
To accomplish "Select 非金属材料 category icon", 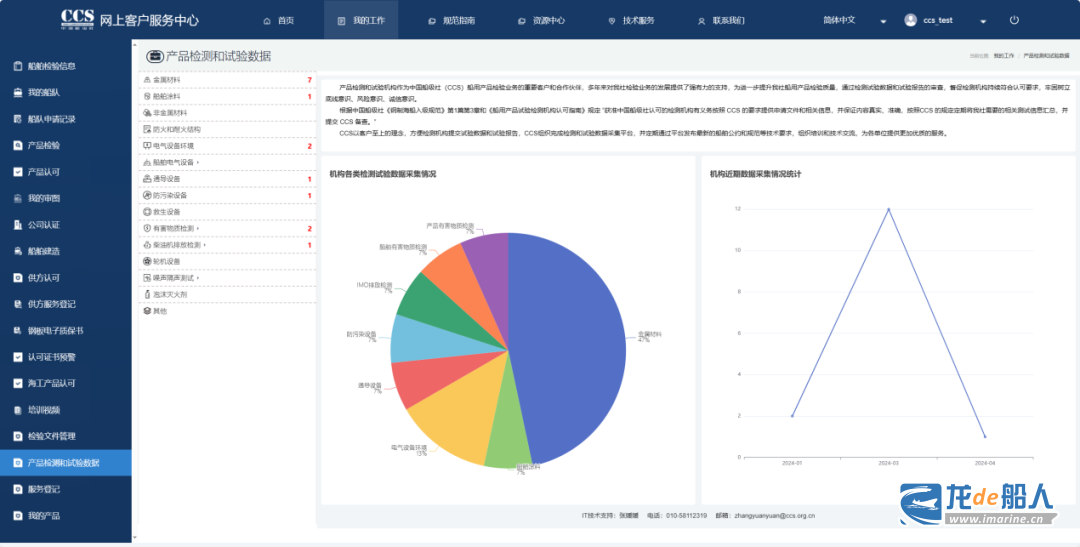I will pyautogui.click(x=147, y=112).
